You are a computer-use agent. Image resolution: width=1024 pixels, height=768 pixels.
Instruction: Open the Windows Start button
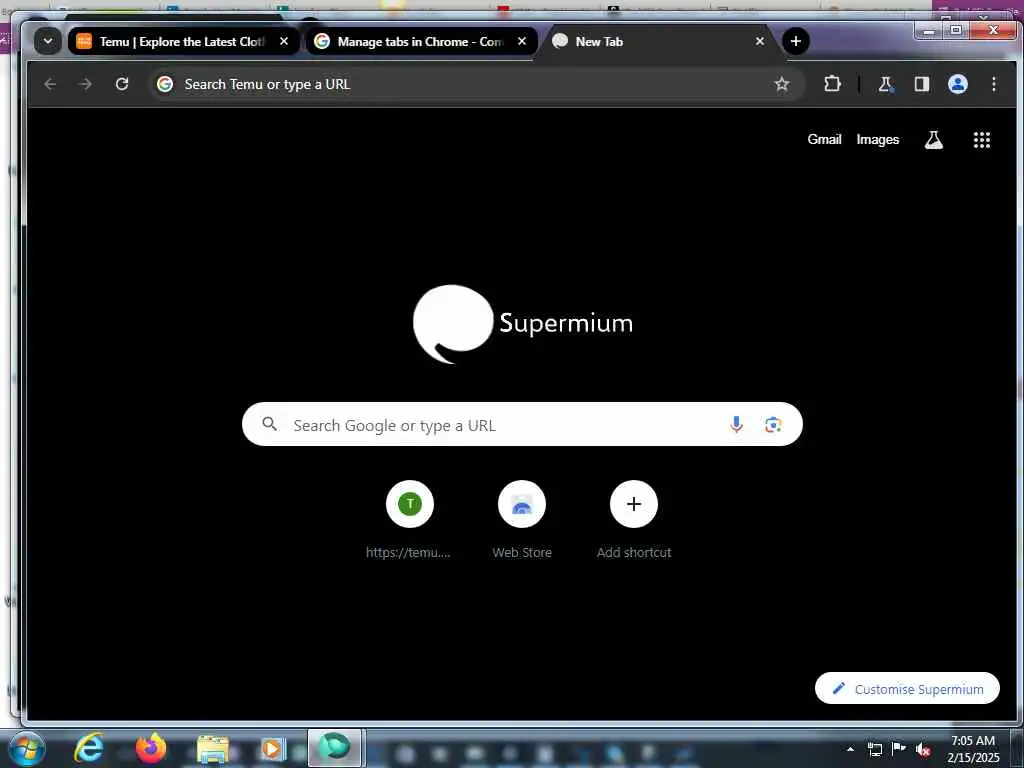pyautogui.click(x=25, y=749)
